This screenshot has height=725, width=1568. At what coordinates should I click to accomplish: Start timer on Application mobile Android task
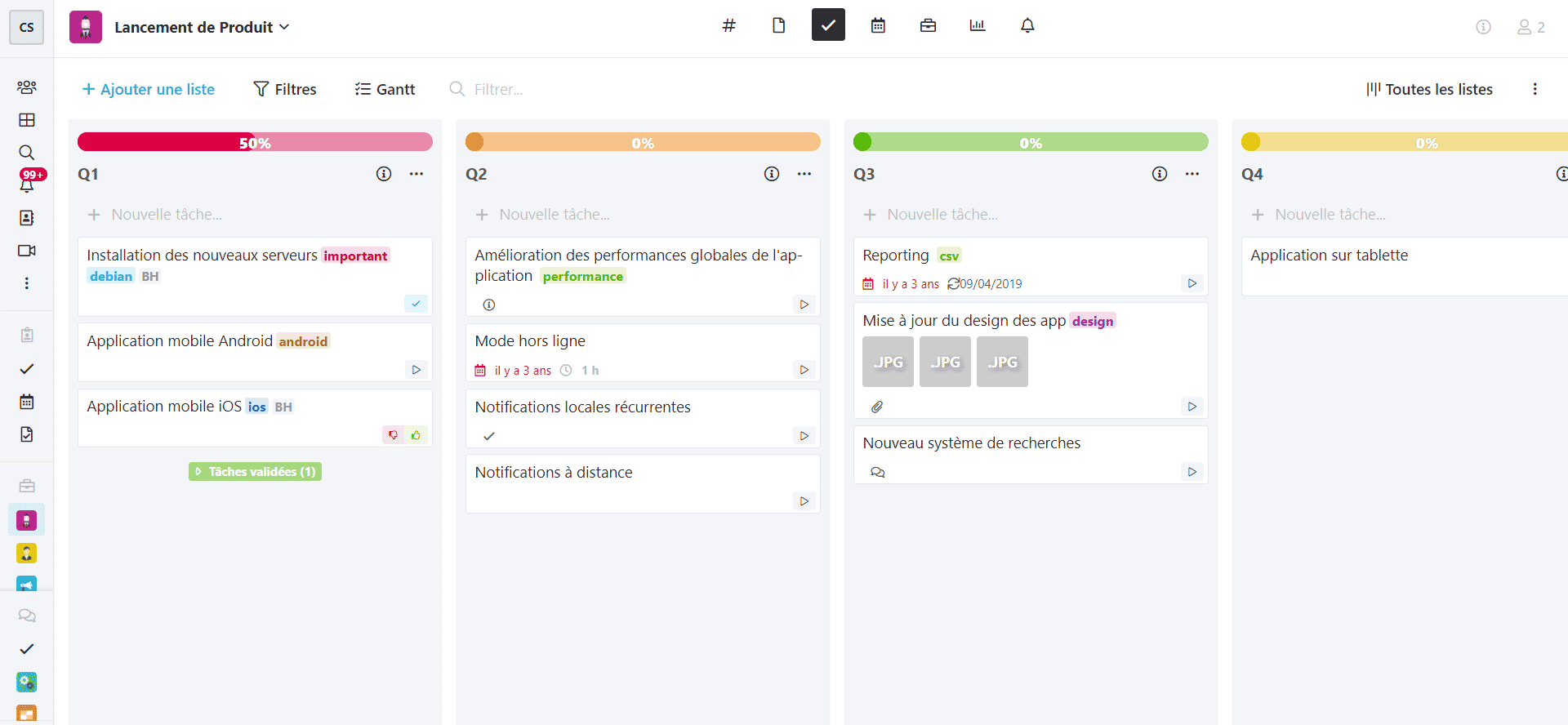coord(416,370)
